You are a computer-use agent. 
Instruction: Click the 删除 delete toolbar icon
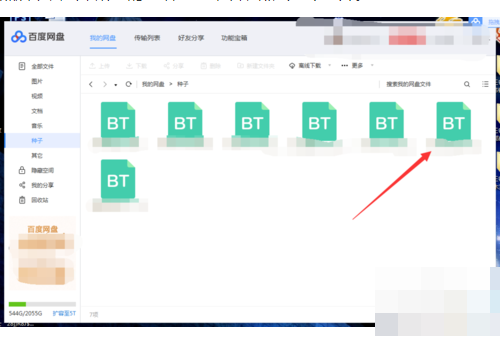[204, 66]
